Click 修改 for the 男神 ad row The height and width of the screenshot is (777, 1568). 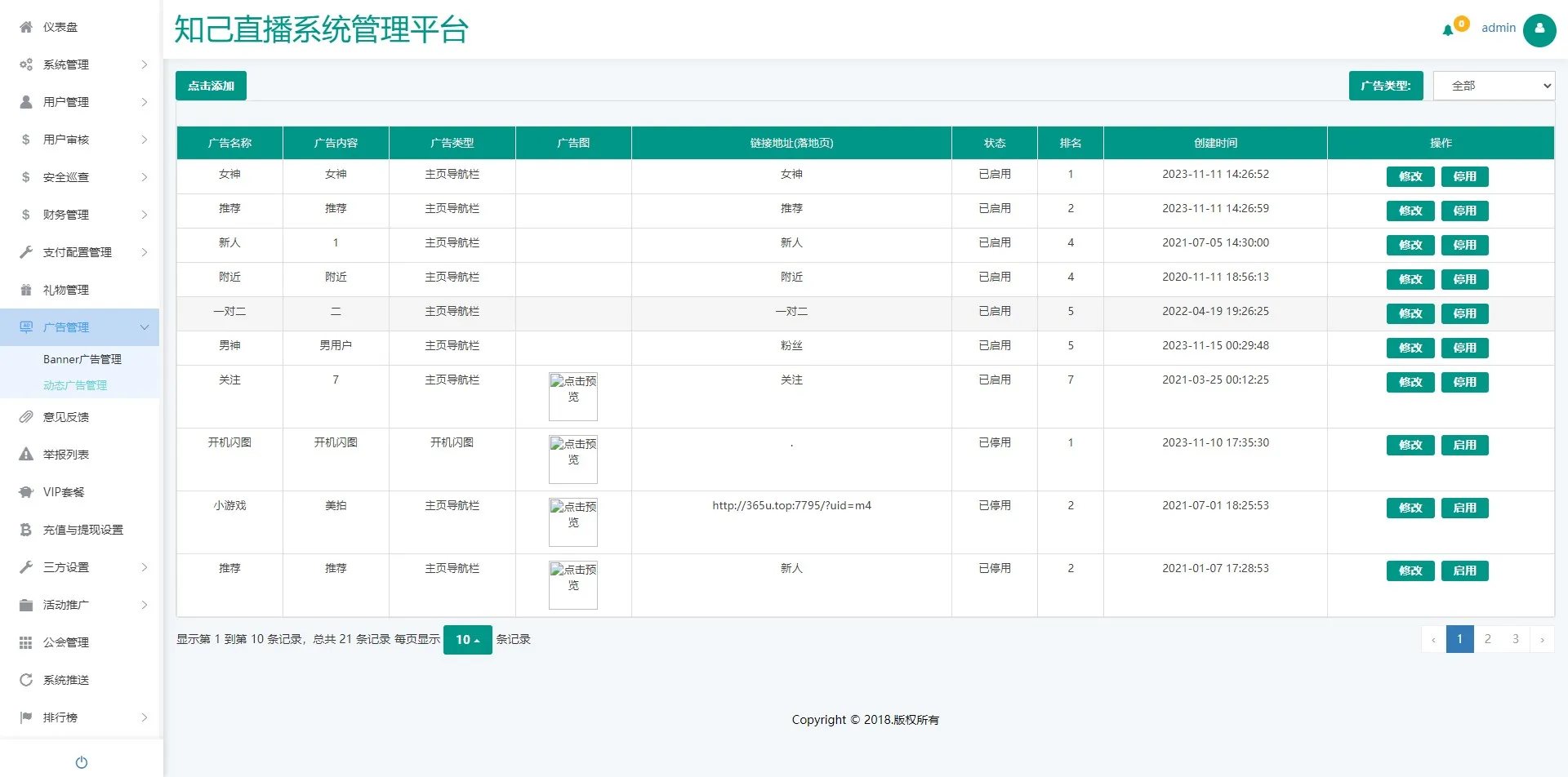pyautogui.click(x=1410, y=348)
